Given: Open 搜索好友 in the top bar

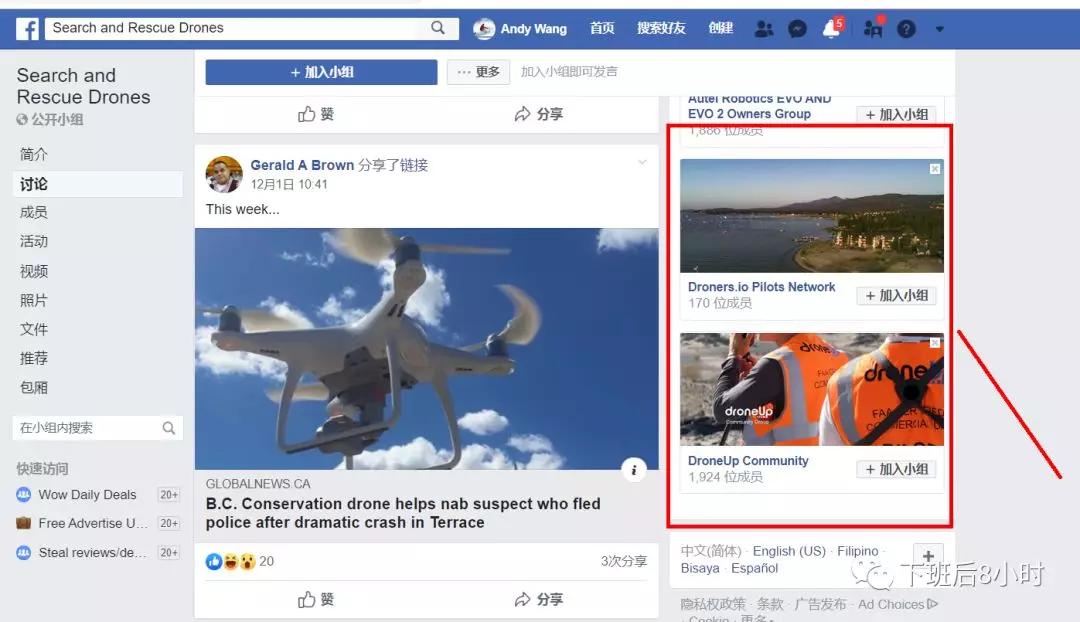Looking at the screenshot, I should pyautogui.click(x=661, y=28).
